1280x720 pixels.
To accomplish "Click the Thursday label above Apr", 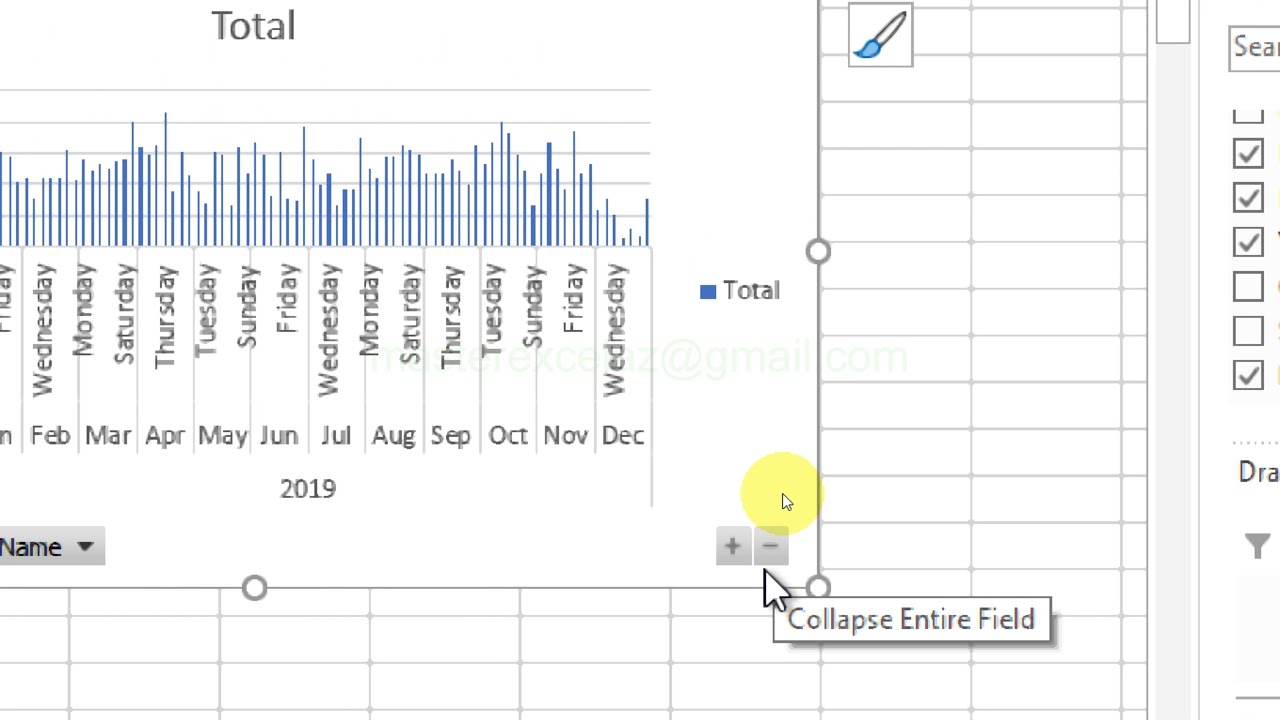I will click(166, 317).
